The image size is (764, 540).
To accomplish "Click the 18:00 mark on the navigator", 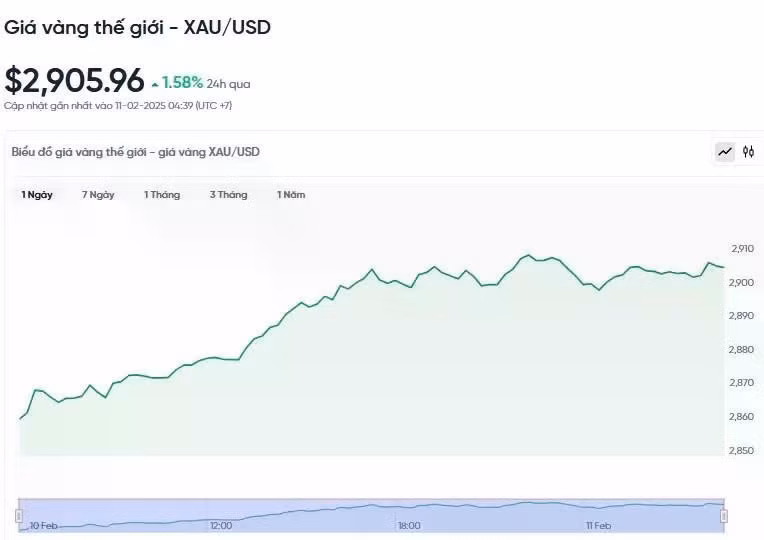I will (409, 525).
